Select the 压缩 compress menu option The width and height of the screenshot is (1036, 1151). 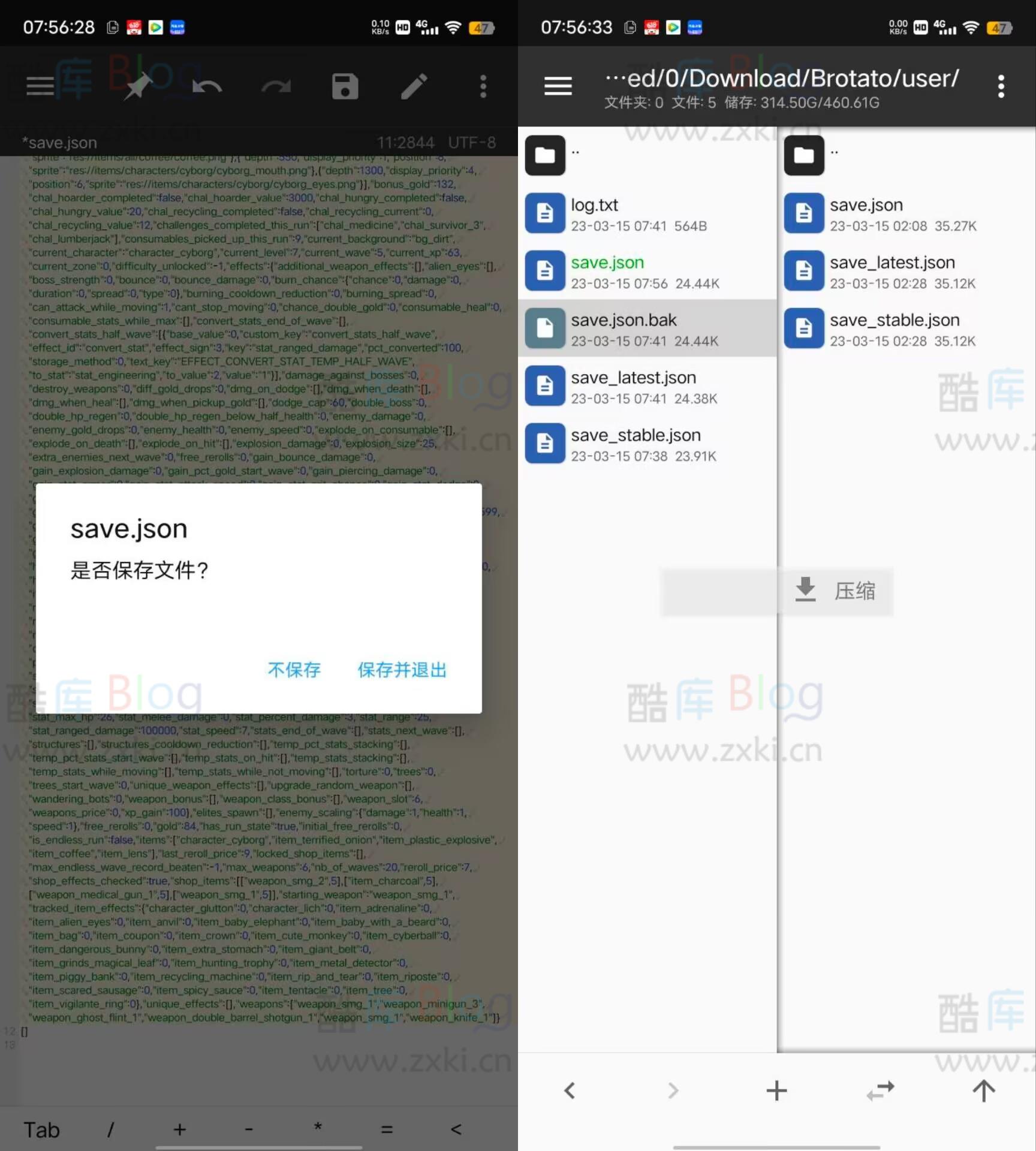pos(836,591)
